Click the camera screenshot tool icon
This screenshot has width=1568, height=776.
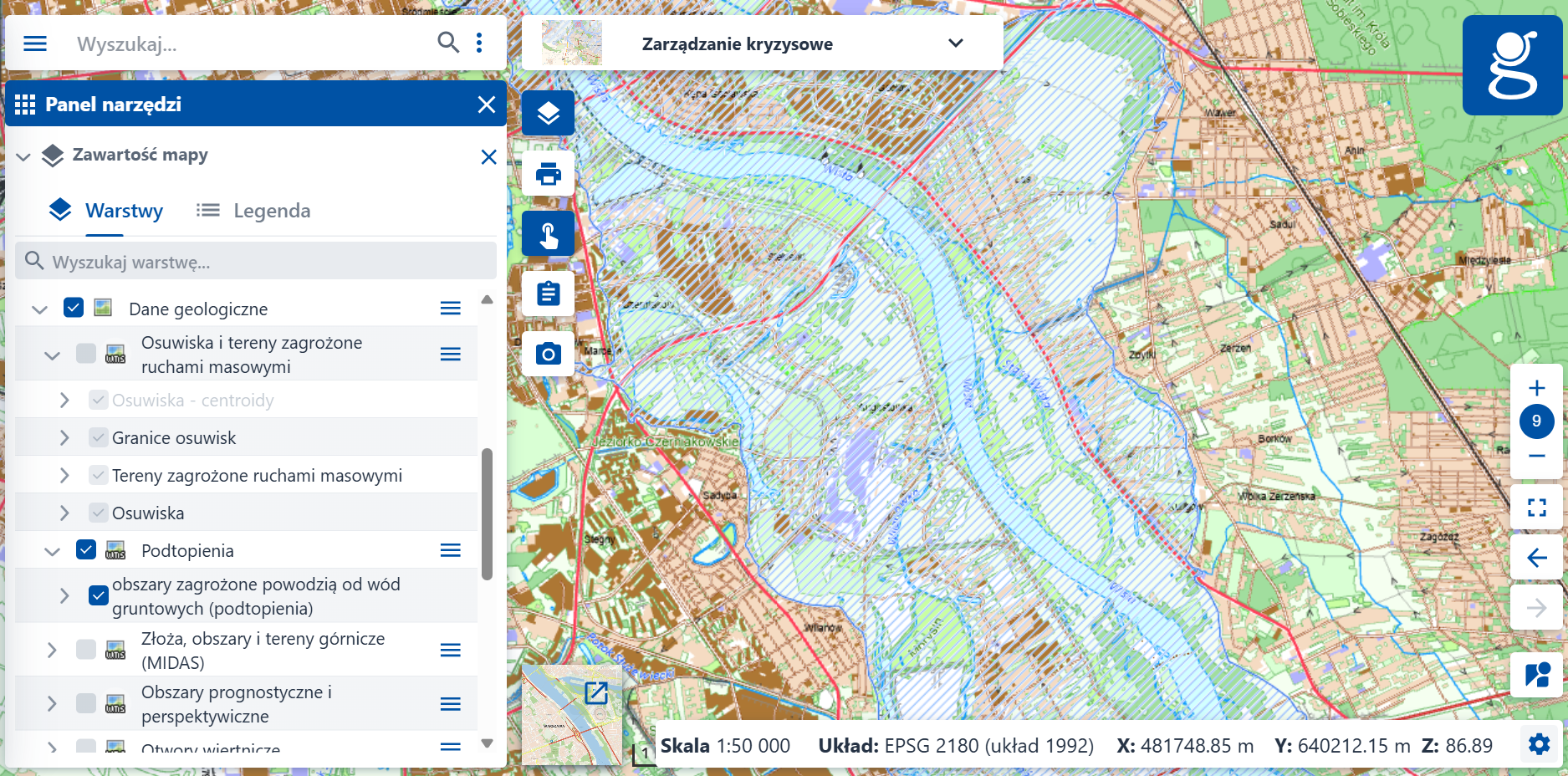(x=548, y=354)
